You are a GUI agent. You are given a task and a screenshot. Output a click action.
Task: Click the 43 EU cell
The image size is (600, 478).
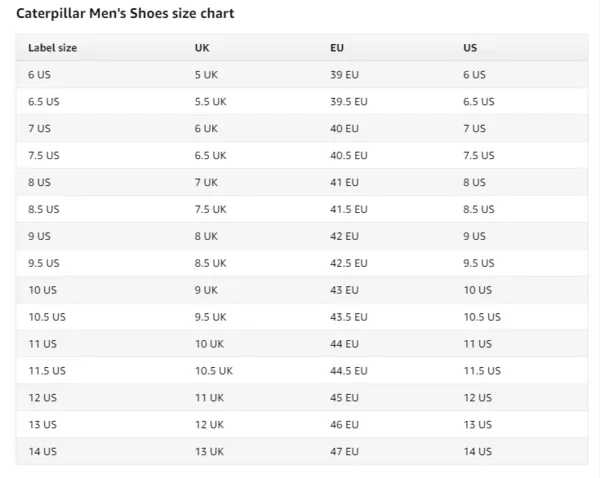pos(344,290)
